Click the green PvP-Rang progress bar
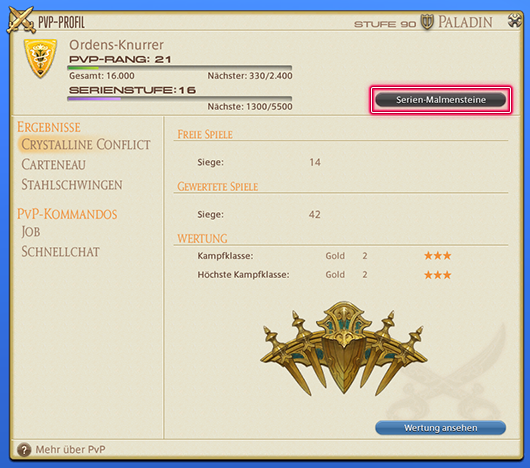 [179, 68]
